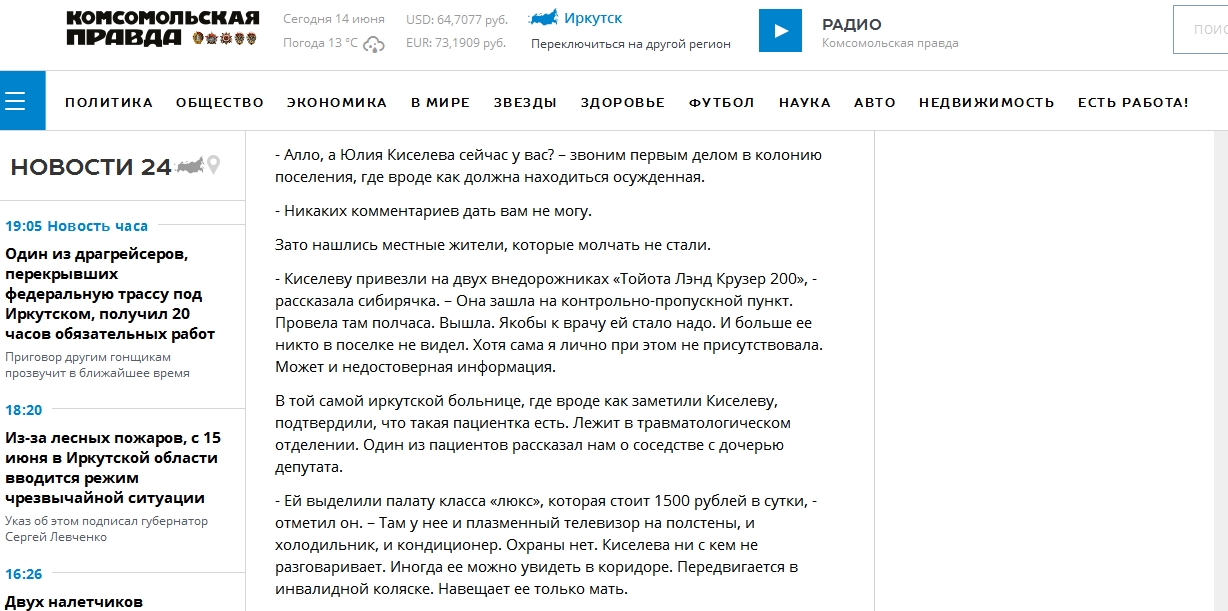This screenshot has height=611, width=1228.
Task: Navigate to the ФУТБОЛ section
Action: (722, 102)
